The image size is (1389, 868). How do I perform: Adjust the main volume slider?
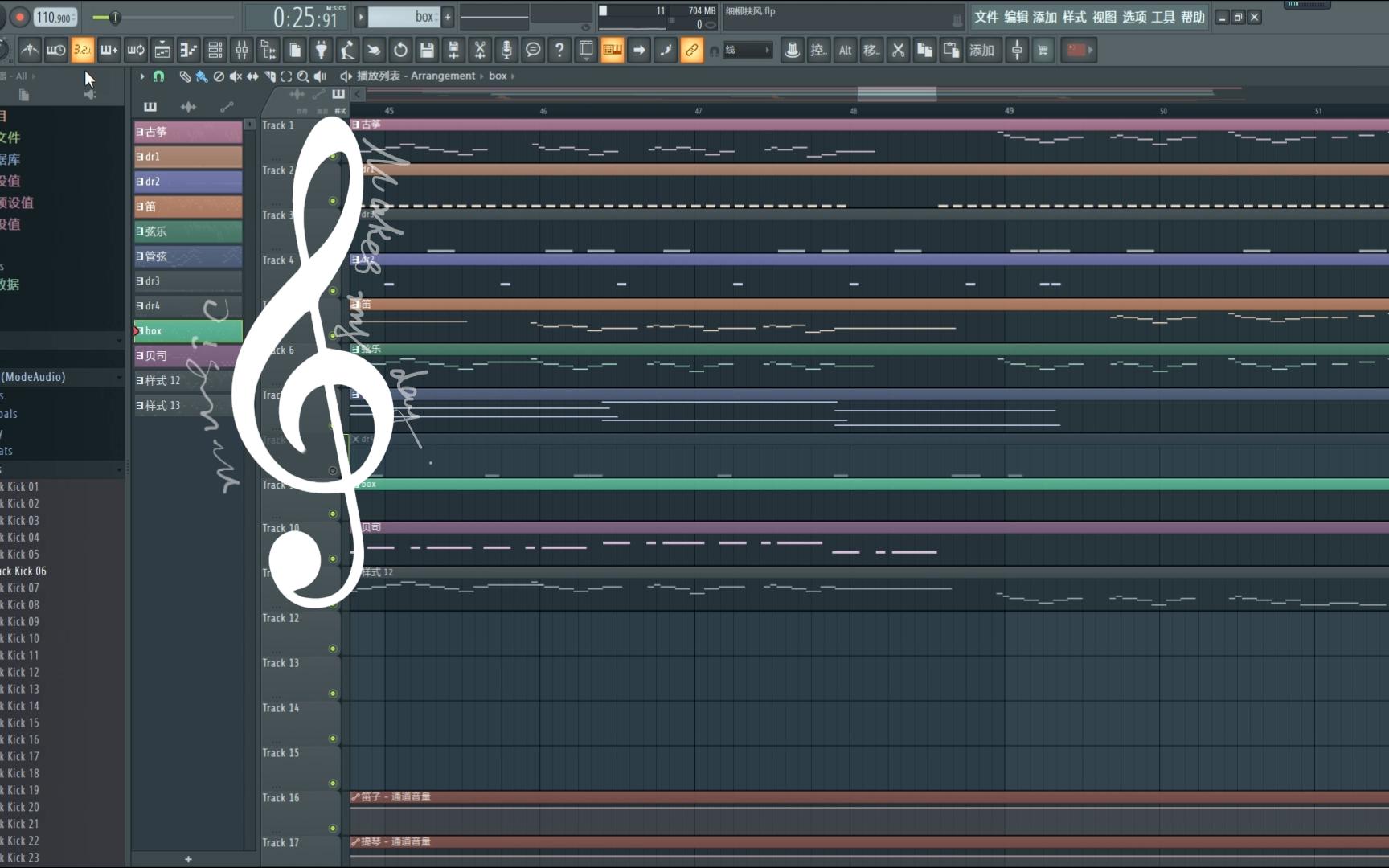(114, 17)
